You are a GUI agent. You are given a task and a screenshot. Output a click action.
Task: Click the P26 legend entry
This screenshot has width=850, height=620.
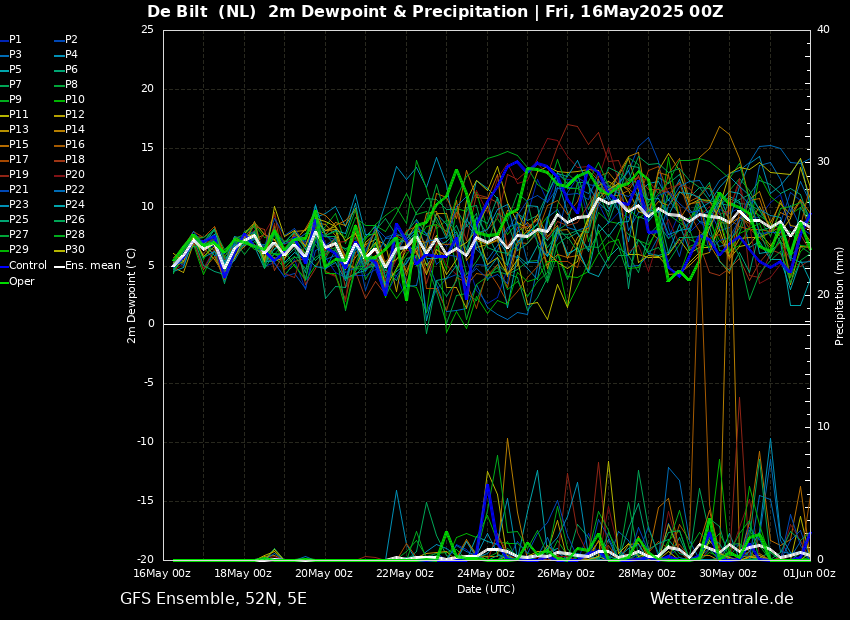69,219
